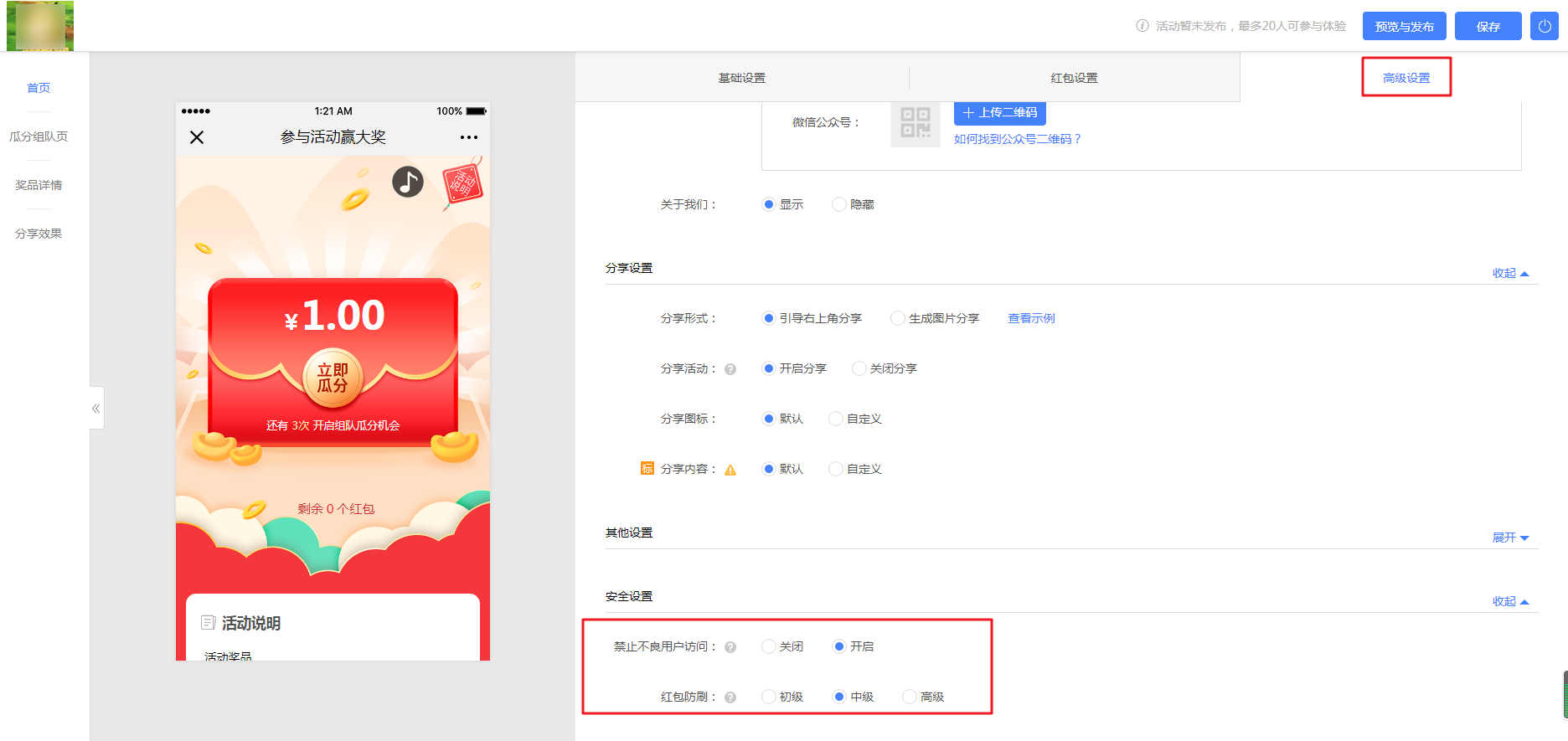Select 默认 for 分享图标
1568x741 pixels.
[783, 419]
